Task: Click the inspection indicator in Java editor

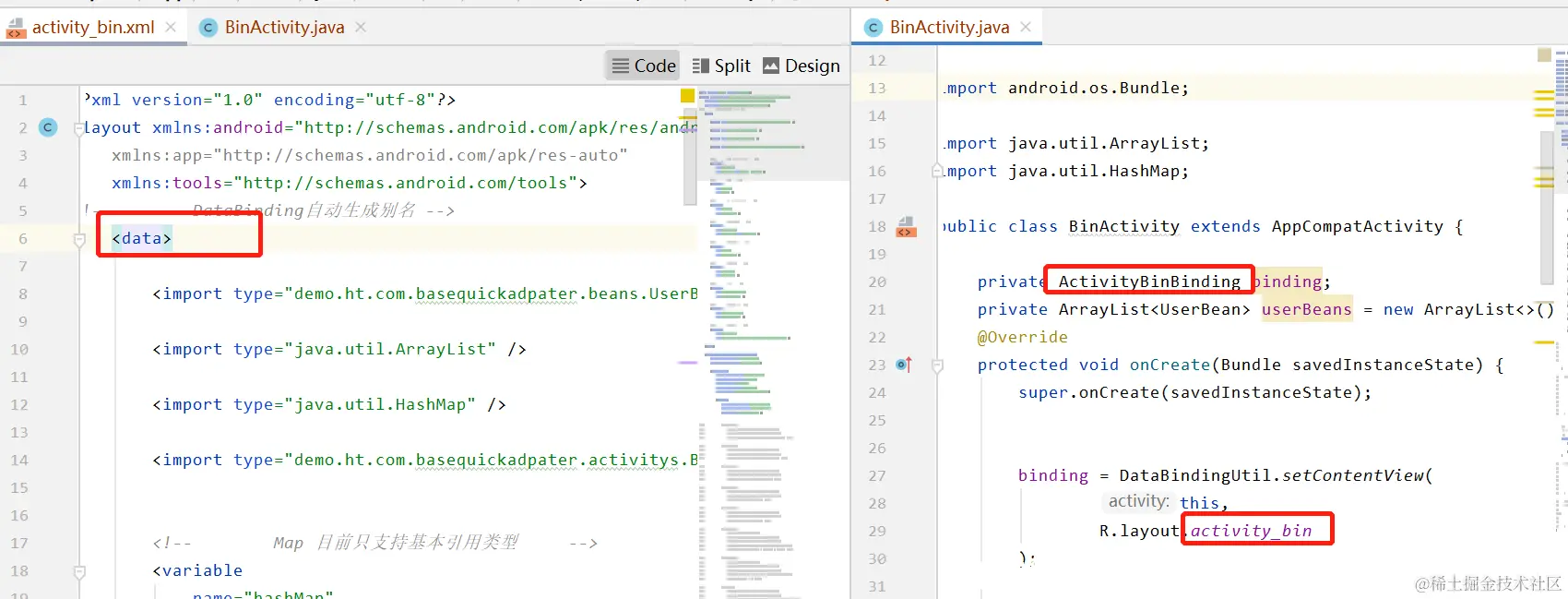Action: 1544,55
